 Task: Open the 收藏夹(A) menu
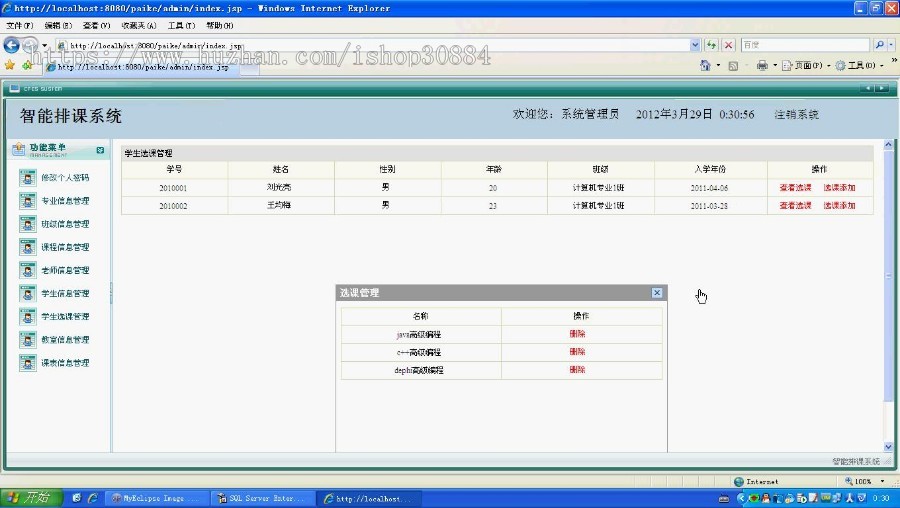[138, 26]
